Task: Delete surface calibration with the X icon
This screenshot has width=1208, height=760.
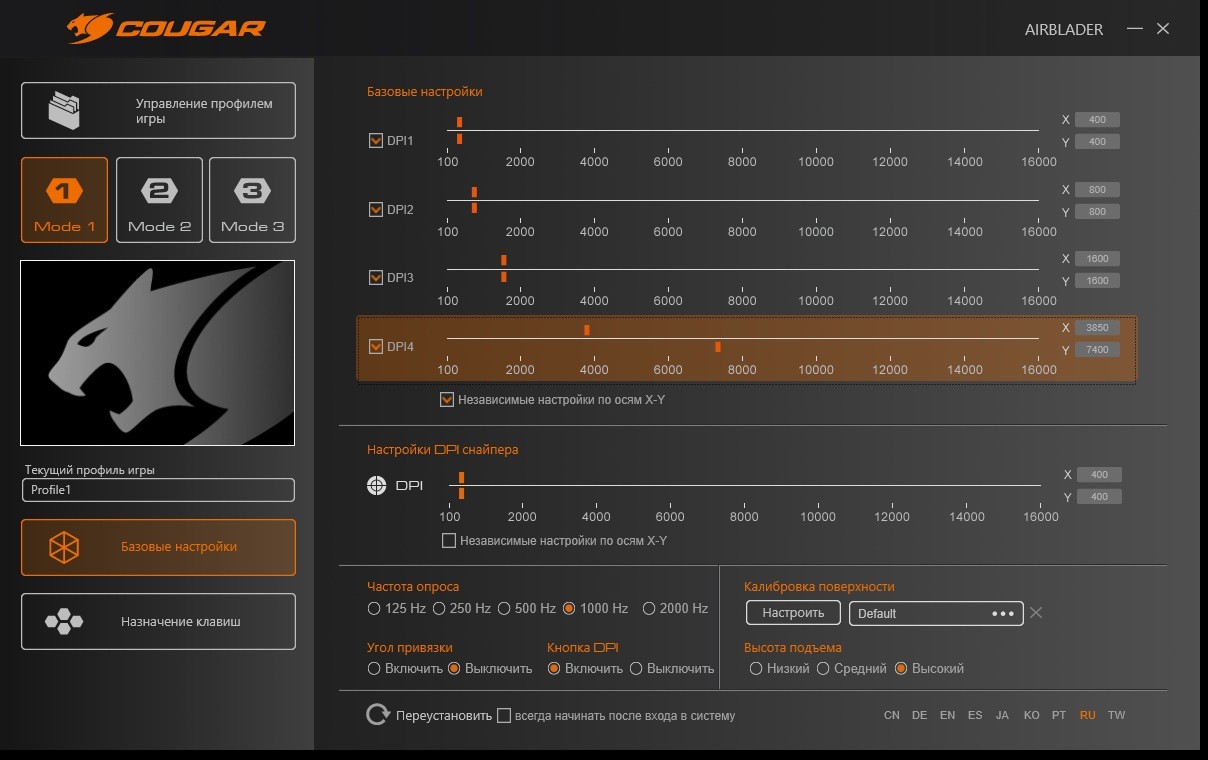Action: pyautogui.click(x=1036, y=613)
